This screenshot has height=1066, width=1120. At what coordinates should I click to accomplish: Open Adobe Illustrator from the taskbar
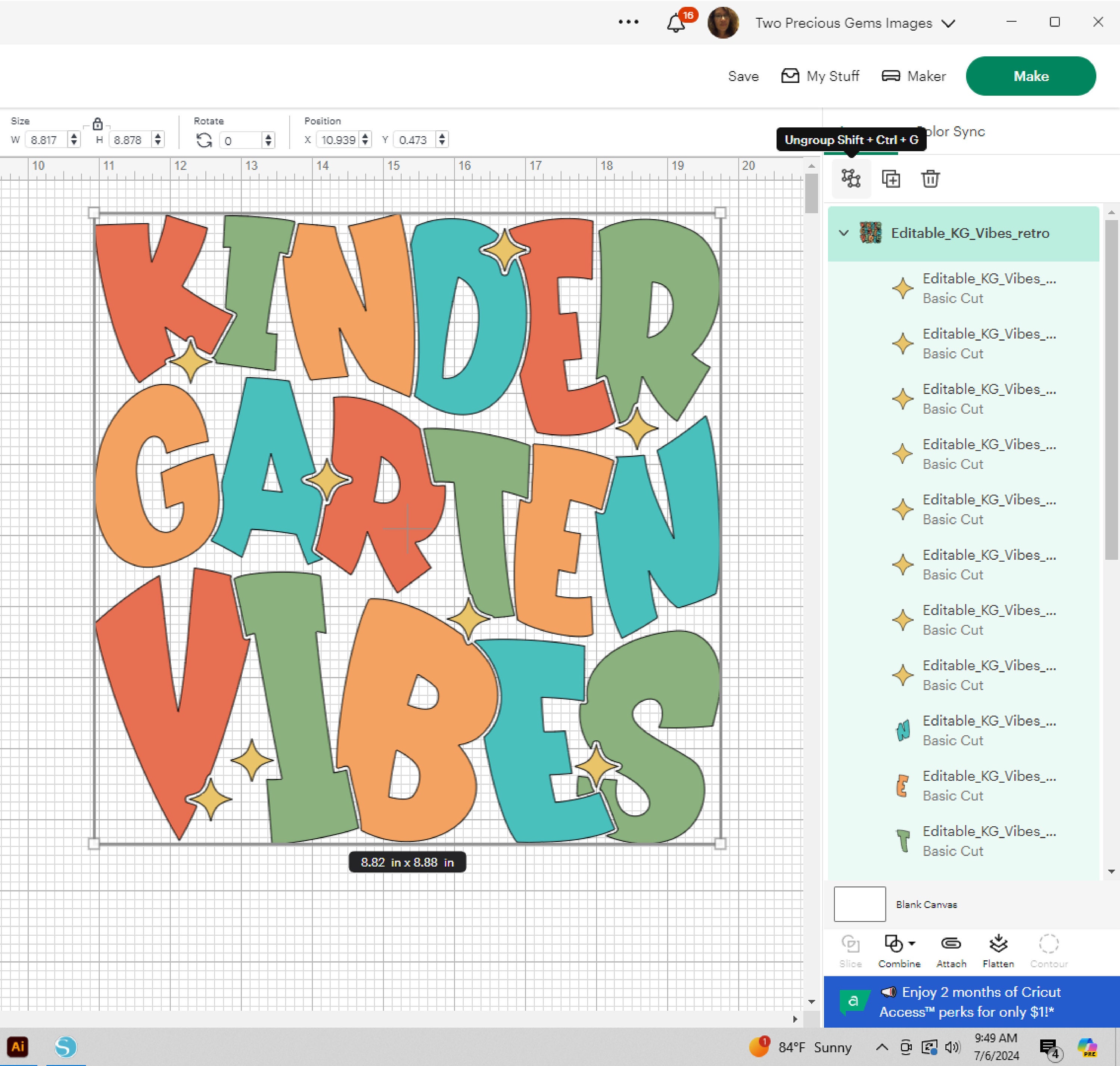pos(18,1047)
